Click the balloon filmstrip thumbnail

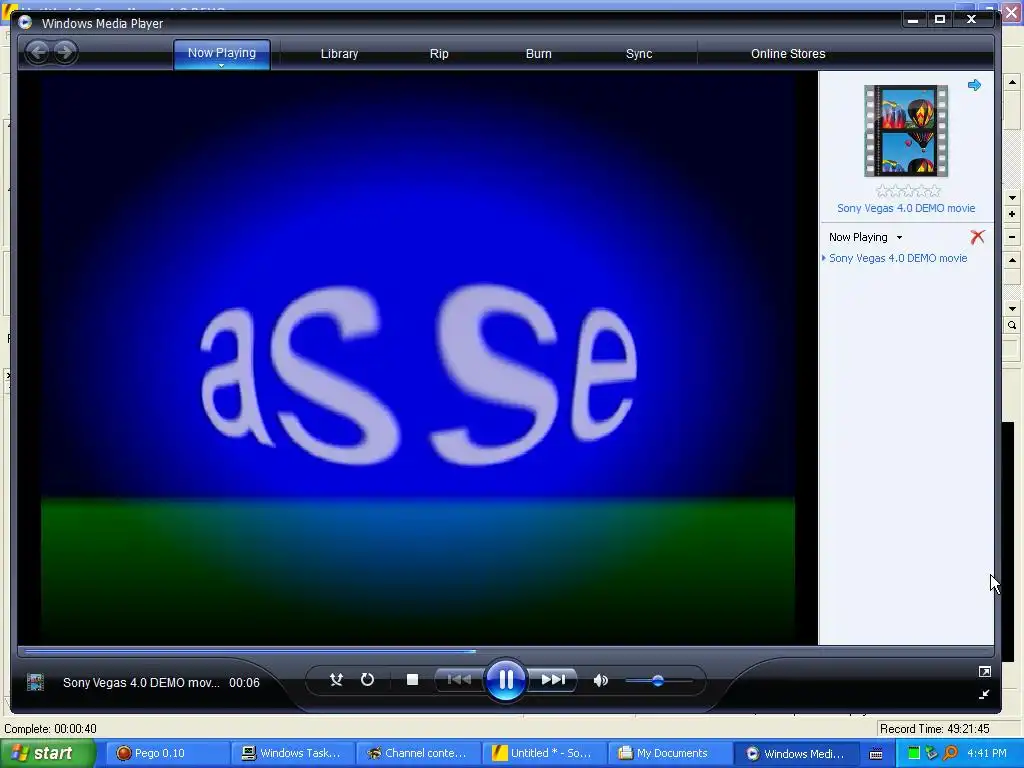906,131
